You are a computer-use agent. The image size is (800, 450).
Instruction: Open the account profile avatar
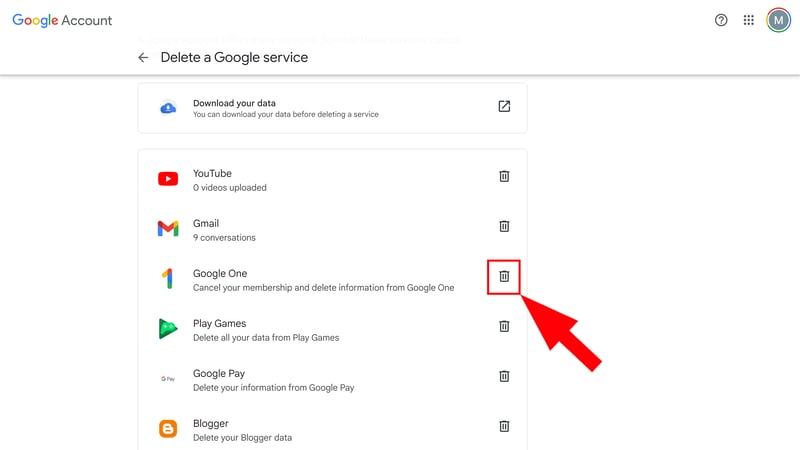point(778,20)
